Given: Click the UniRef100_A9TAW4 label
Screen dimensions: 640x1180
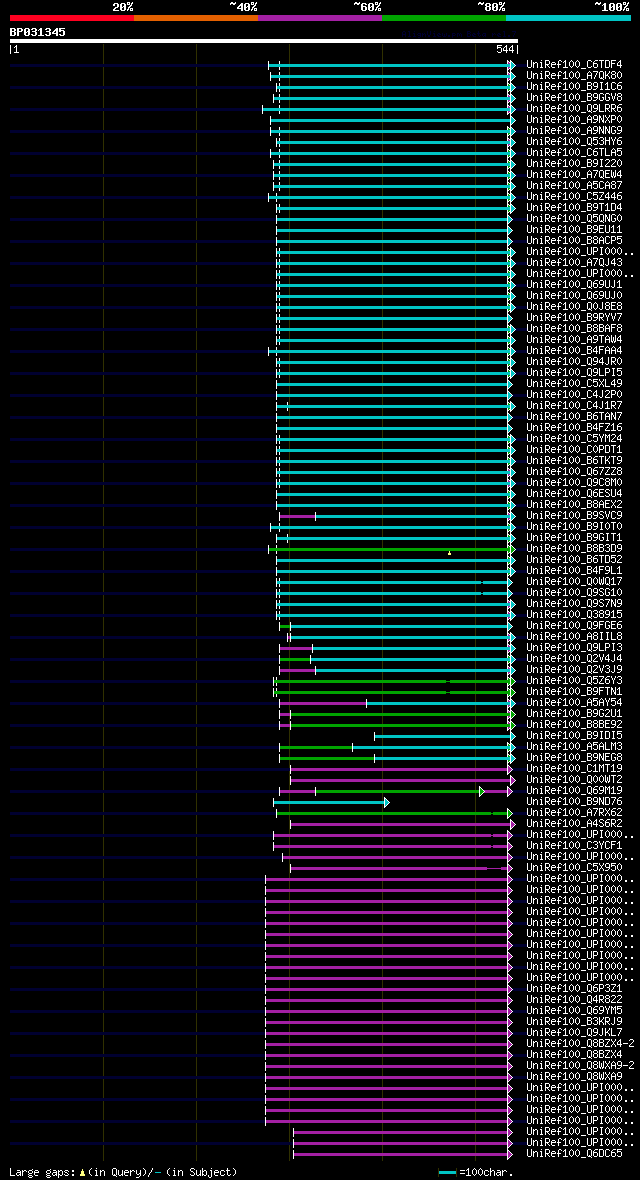Looking at the screenshot, I should [574, 340].
